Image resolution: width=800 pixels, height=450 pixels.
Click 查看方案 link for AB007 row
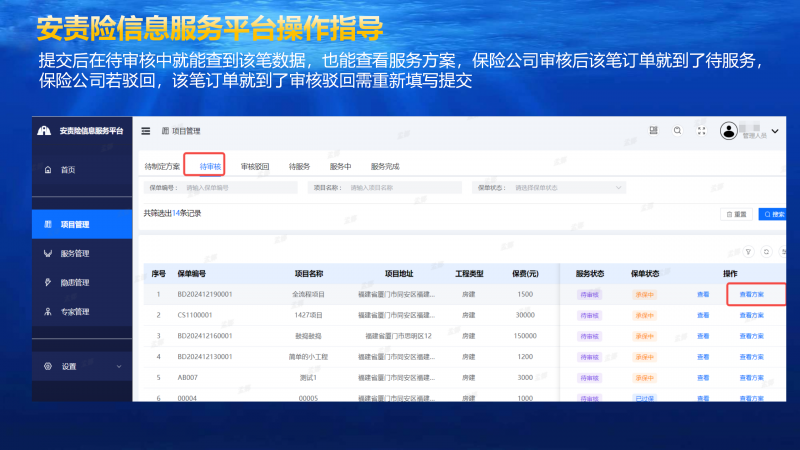pyautogui.click(x=752, y=378)
